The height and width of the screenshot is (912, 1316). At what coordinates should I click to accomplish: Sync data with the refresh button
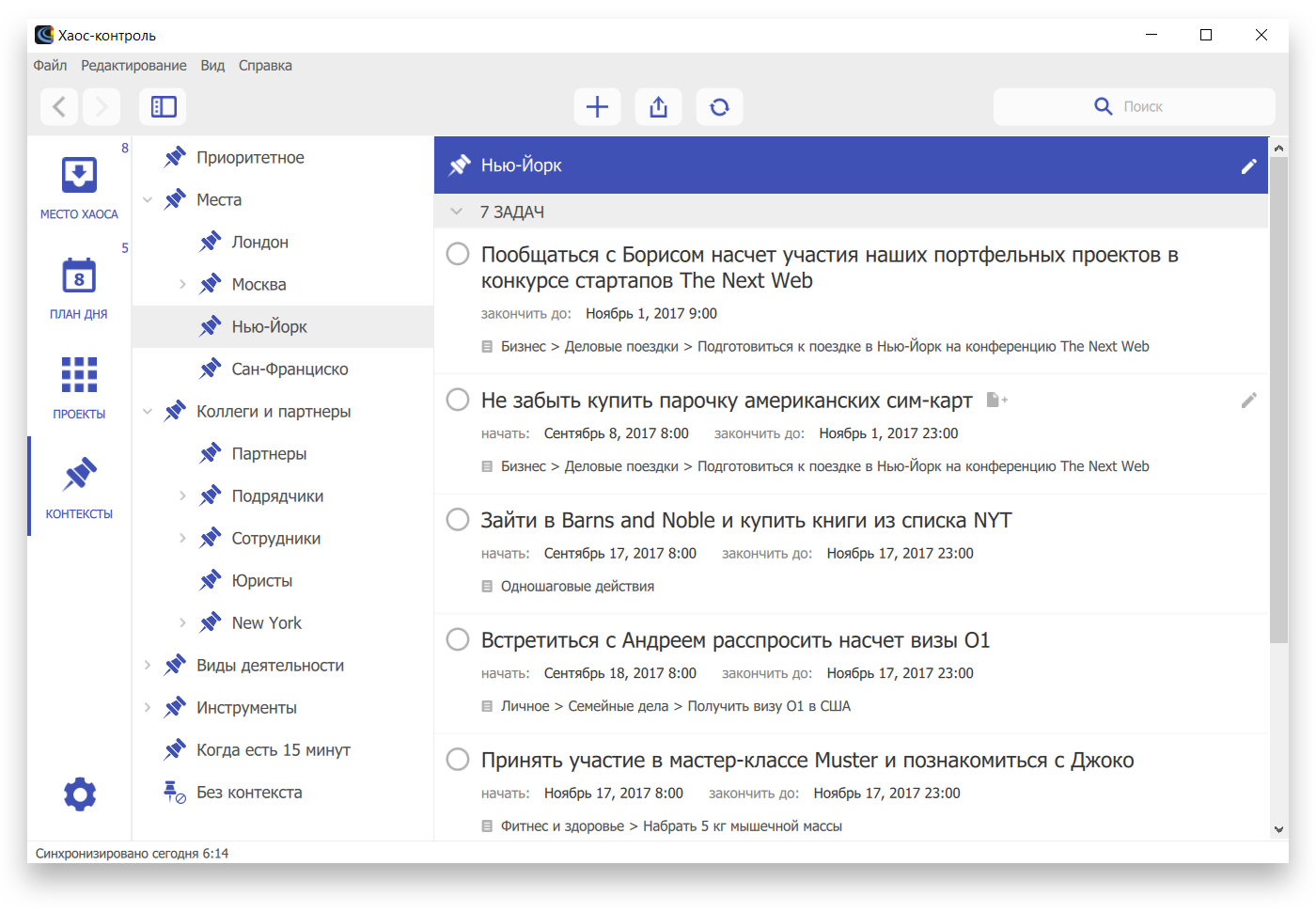point(719,107)
